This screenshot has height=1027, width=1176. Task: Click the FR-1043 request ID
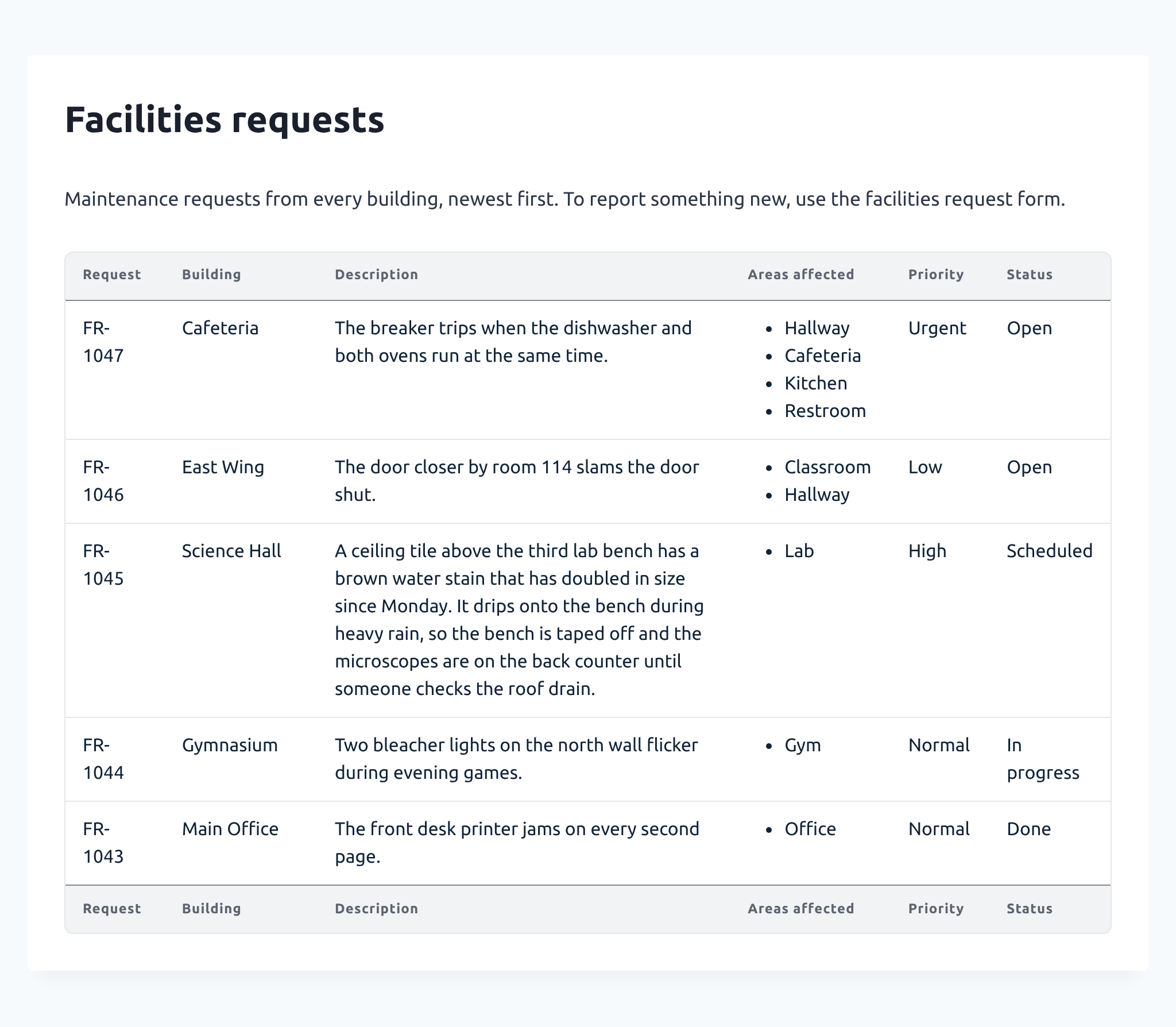tap(103, 843)
